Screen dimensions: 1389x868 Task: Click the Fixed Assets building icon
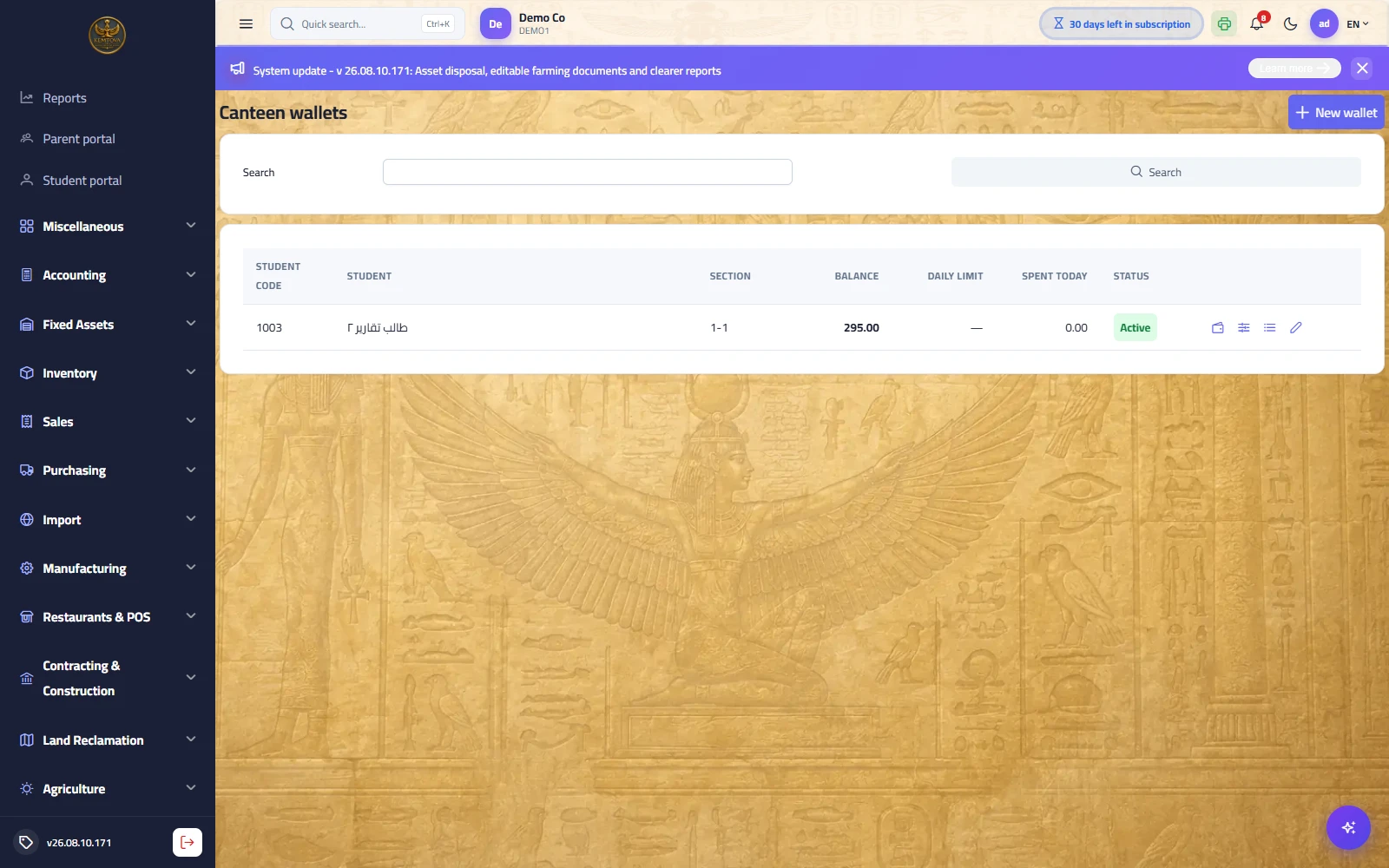pyautogui.click(x=27, y=325)
